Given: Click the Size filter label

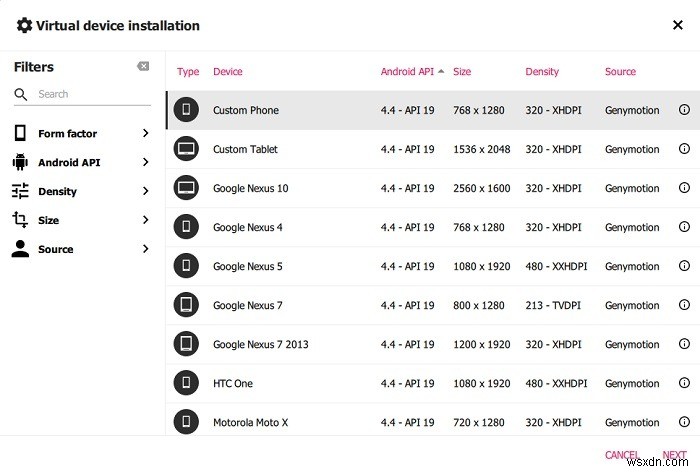Looking at the screenshot, I should [49, 220].
